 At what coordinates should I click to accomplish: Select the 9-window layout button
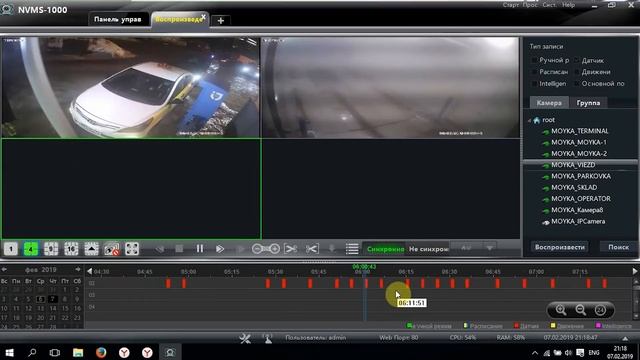51,249
